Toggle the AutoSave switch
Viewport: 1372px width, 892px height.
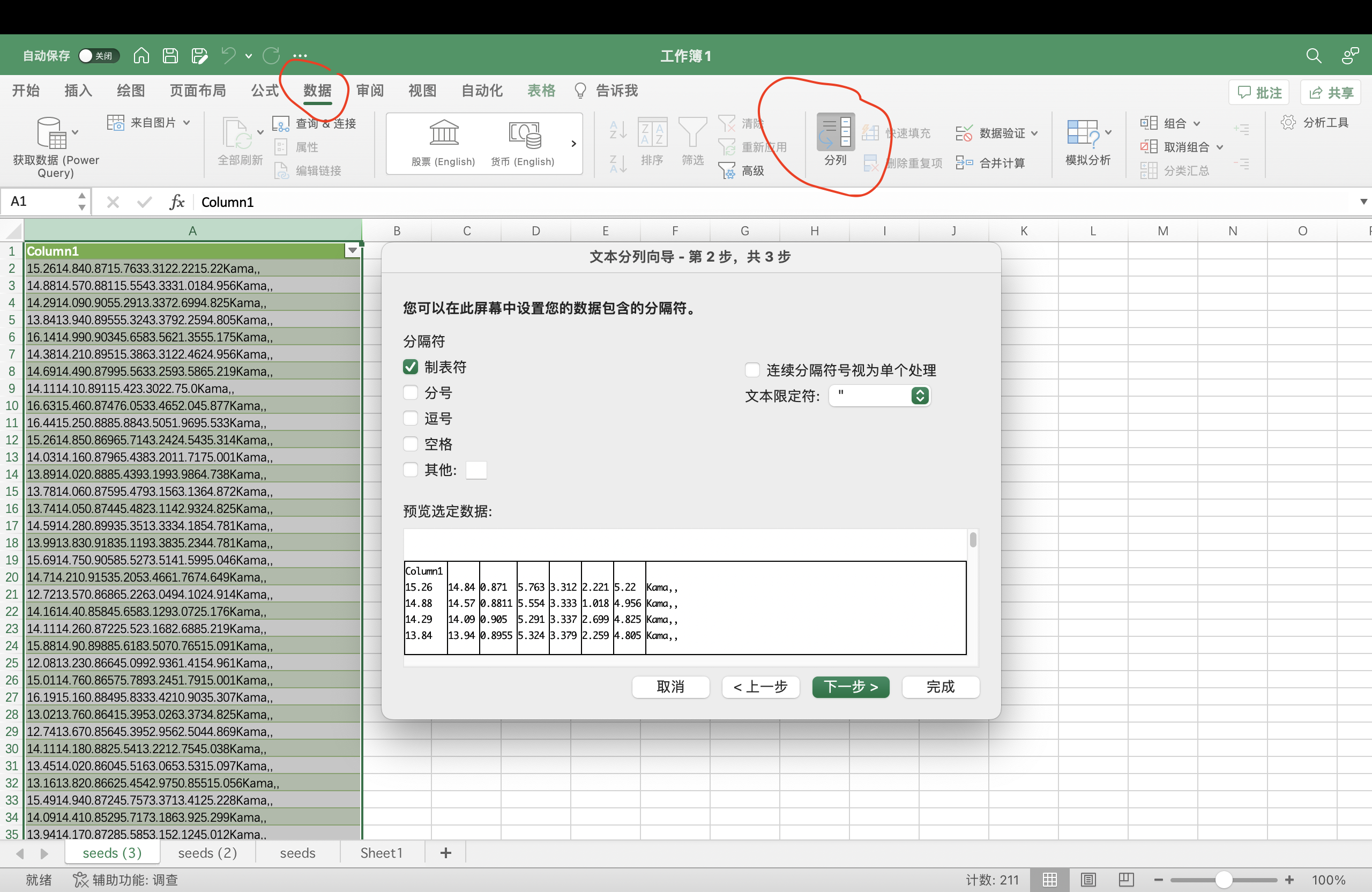[x=99, y=56]
